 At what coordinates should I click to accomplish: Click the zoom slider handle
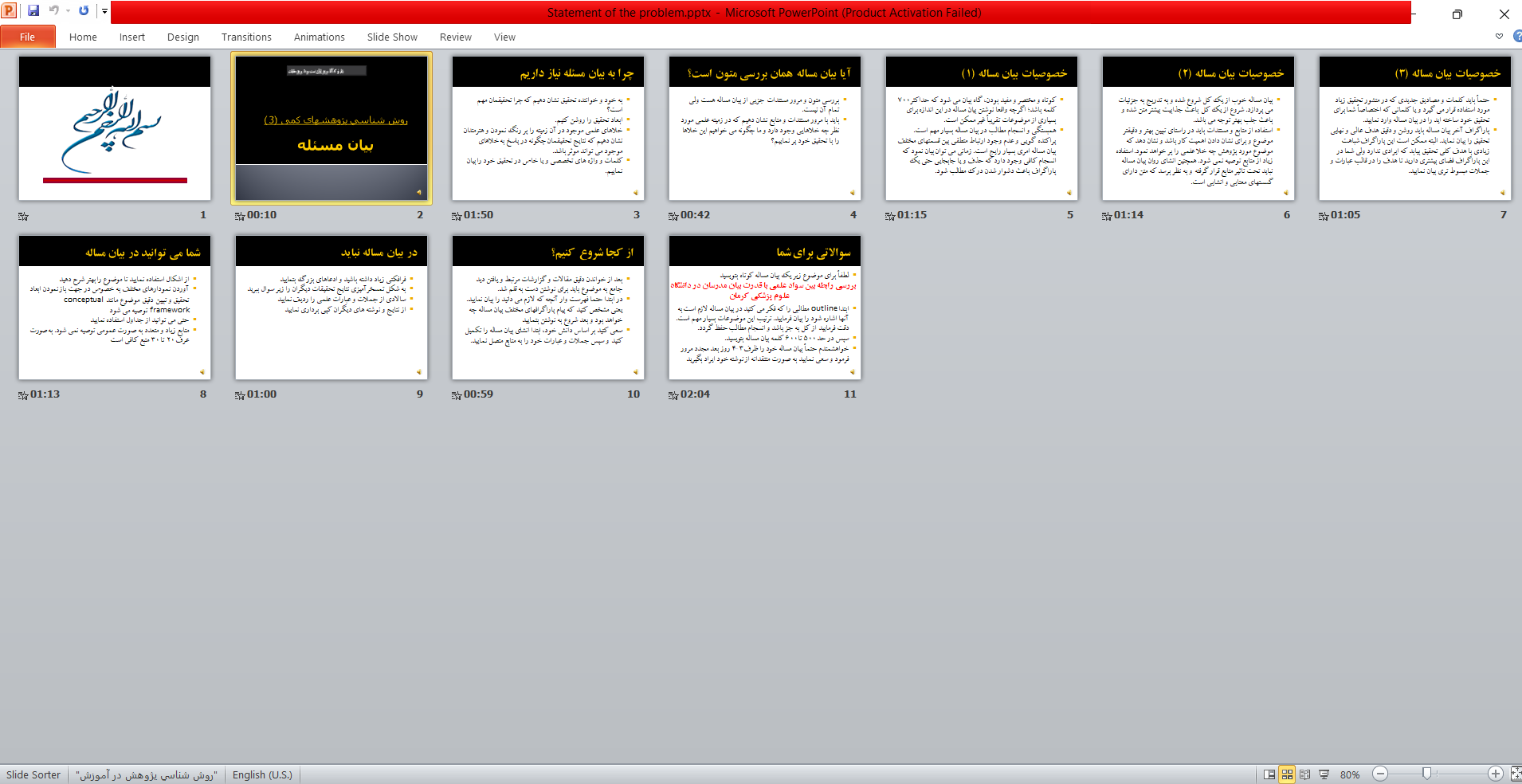click(x=1426, y=774)
